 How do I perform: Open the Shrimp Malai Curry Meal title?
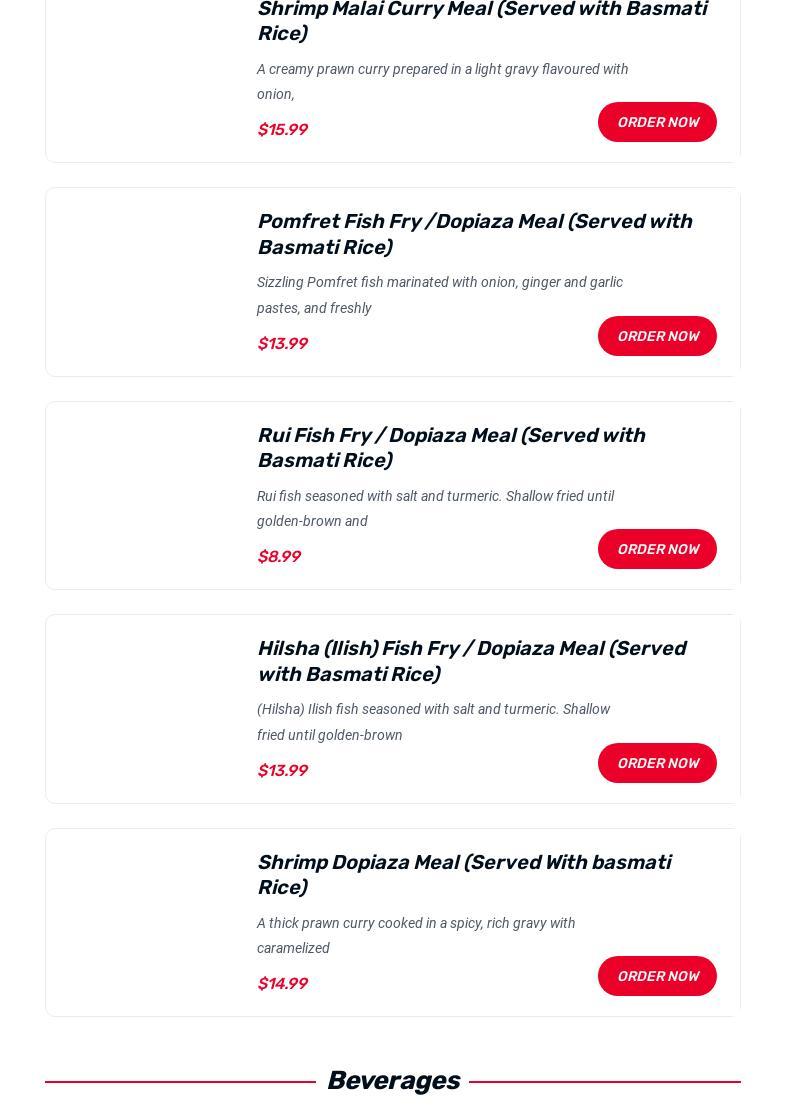pyautogui.click(x=481, y=21)
